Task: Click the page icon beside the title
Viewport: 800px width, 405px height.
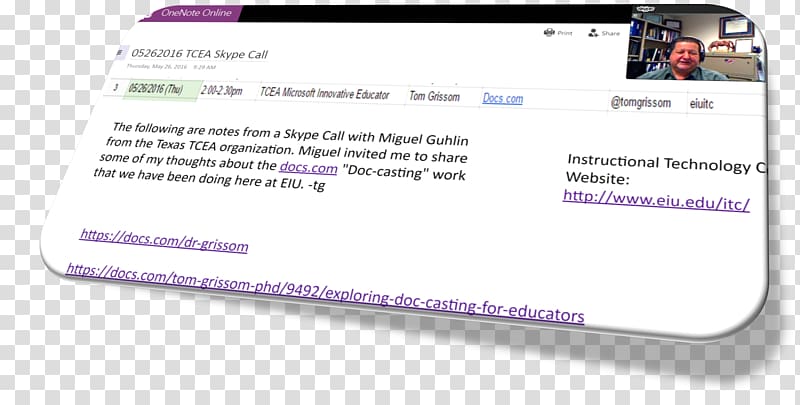Action: tap(121, 52)
